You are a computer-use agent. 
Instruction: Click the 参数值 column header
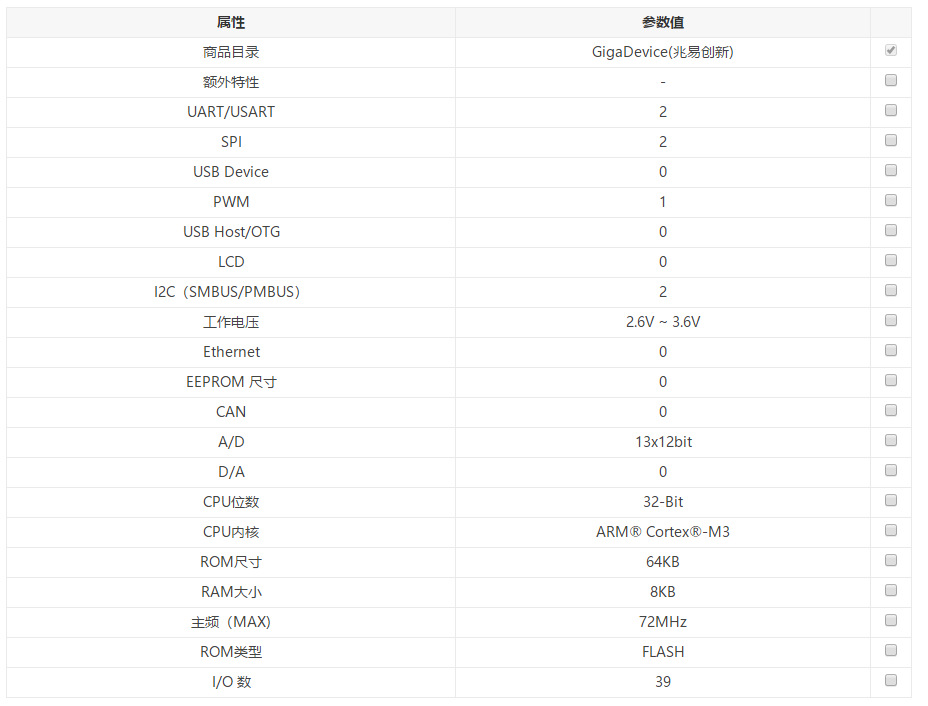(662, 22)
